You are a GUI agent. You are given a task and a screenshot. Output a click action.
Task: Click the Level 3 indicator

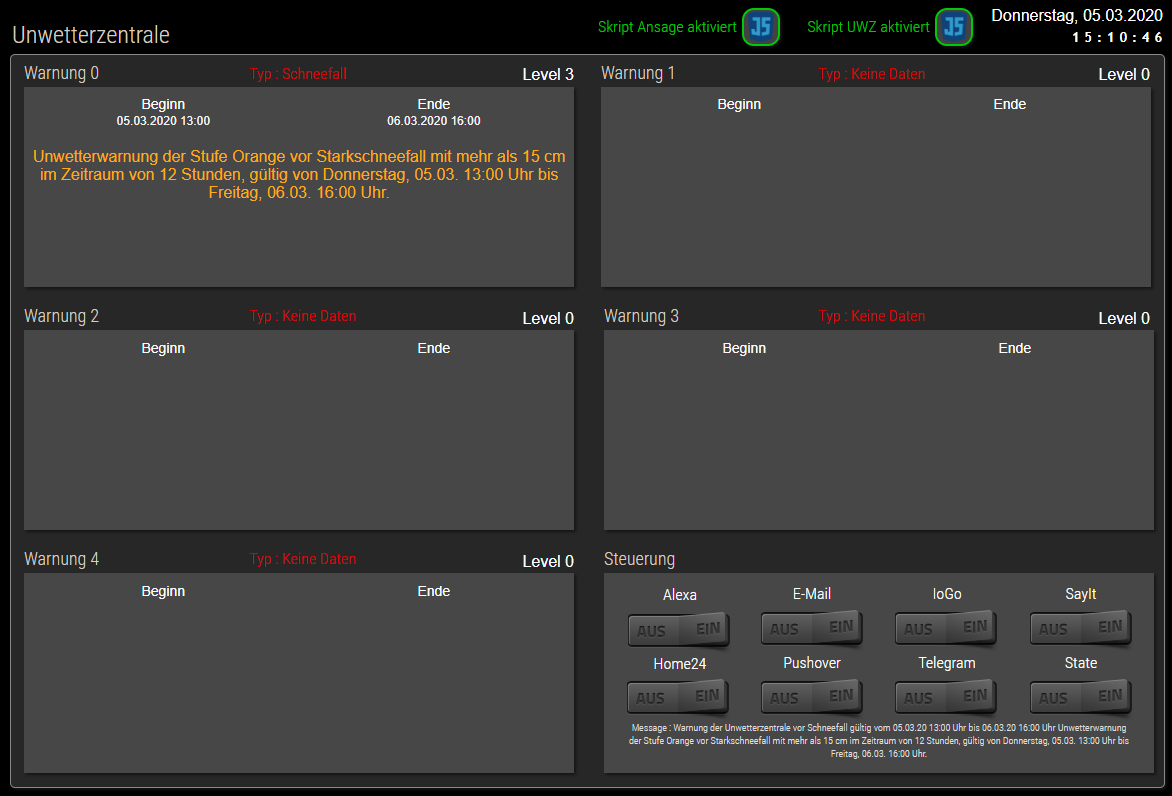pos(548,75)
